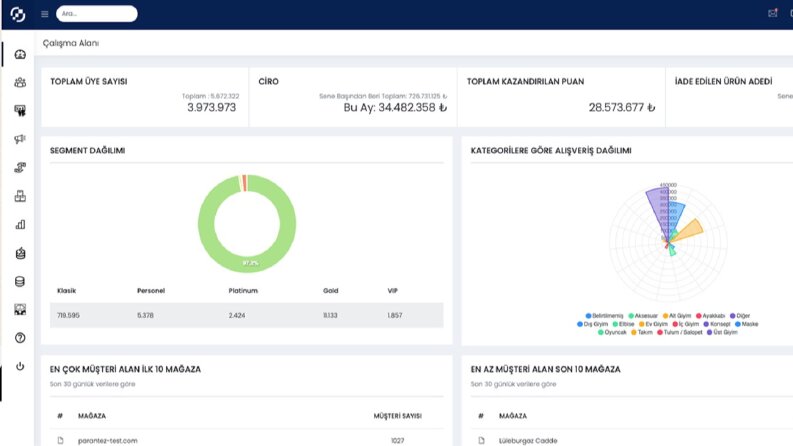793x446 pixels.
Task: Click the Platinum column header
Action: click(x=243, y=291)
